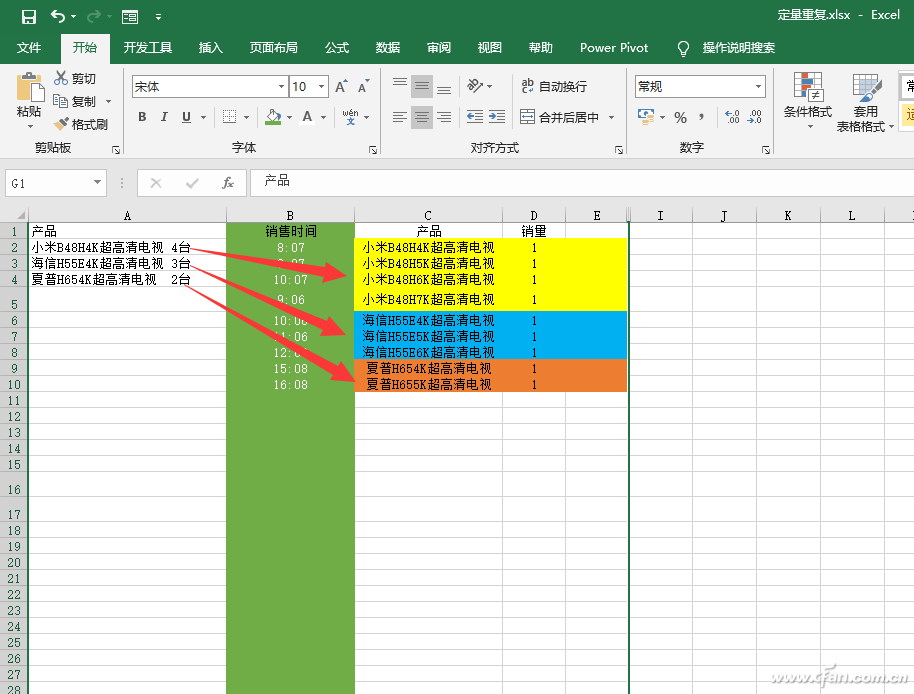Click the Paste clipboard icon
This screenshot has height=694, width=914.
tap(30, 87)
